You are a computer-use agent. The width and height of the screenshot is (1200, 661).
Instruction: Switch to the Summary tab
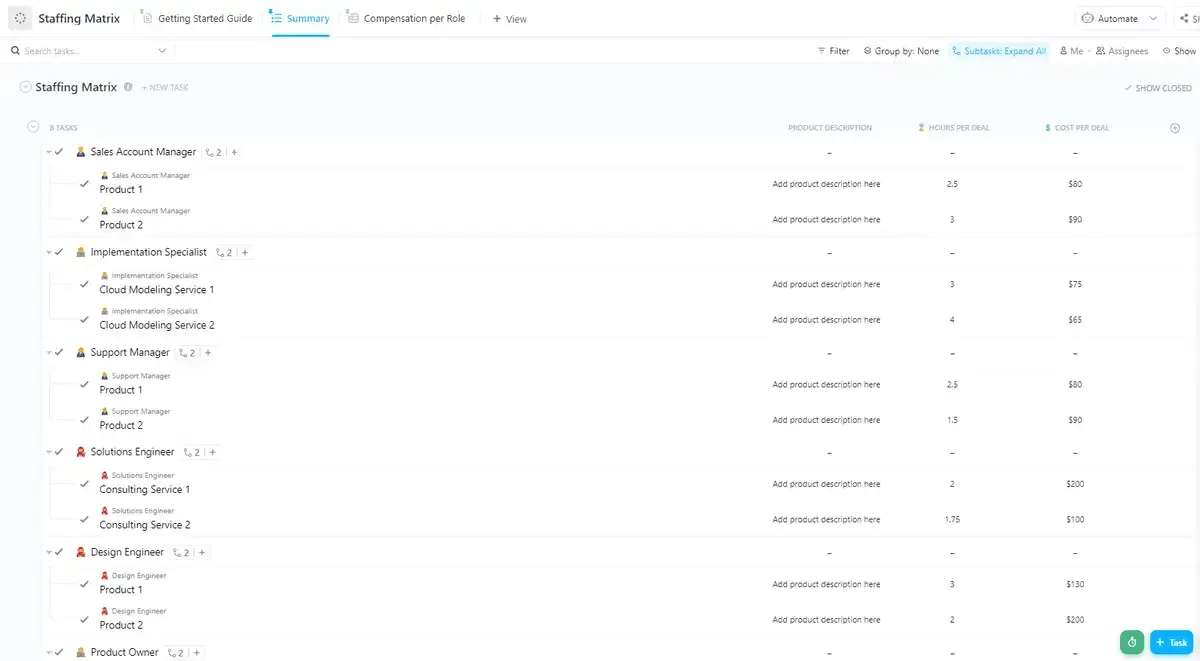[x=300, y=18]
